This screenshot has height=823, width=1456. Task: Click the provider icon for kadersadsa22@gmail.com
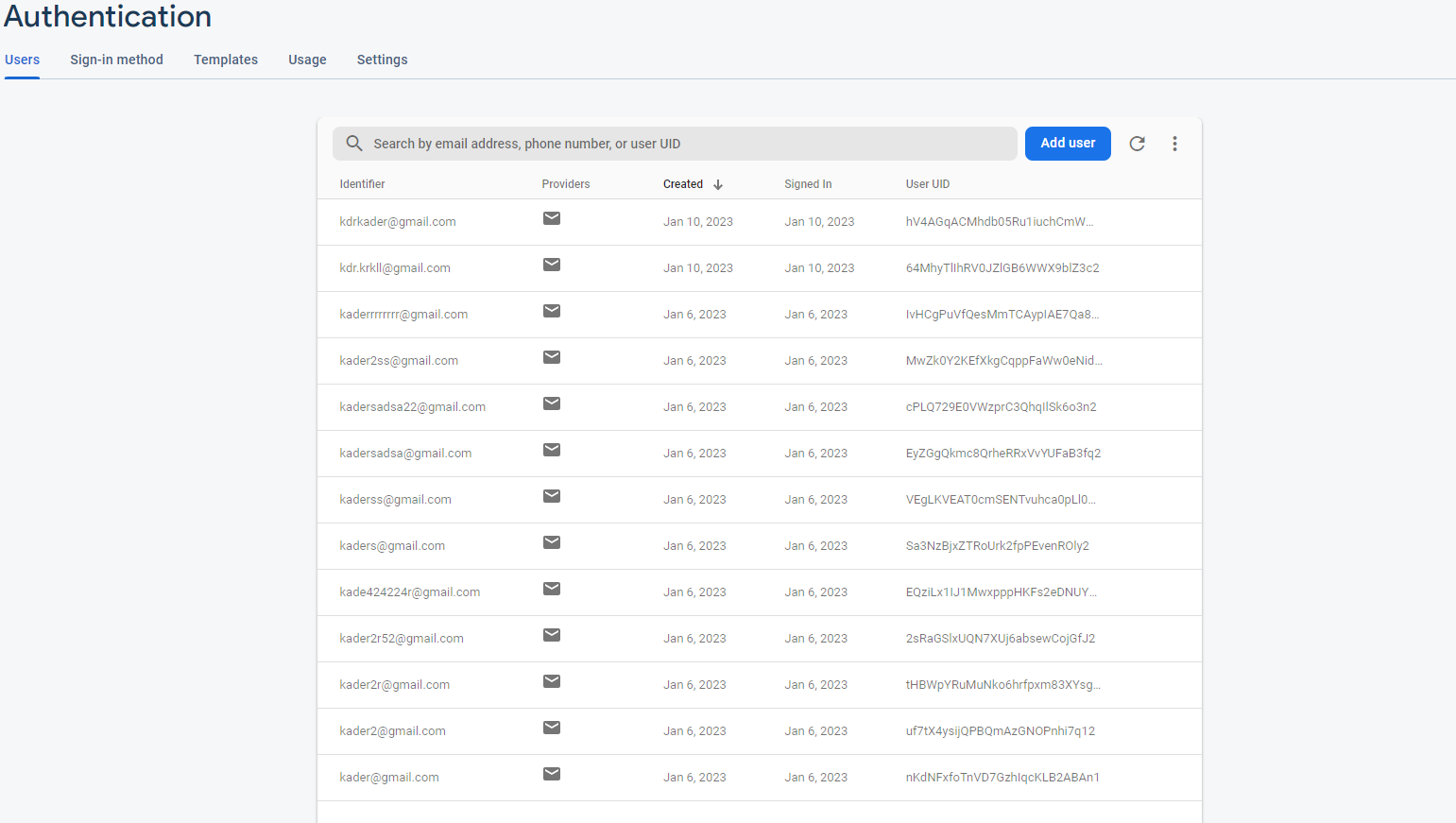pyautogui.click(x=552, y=403)
